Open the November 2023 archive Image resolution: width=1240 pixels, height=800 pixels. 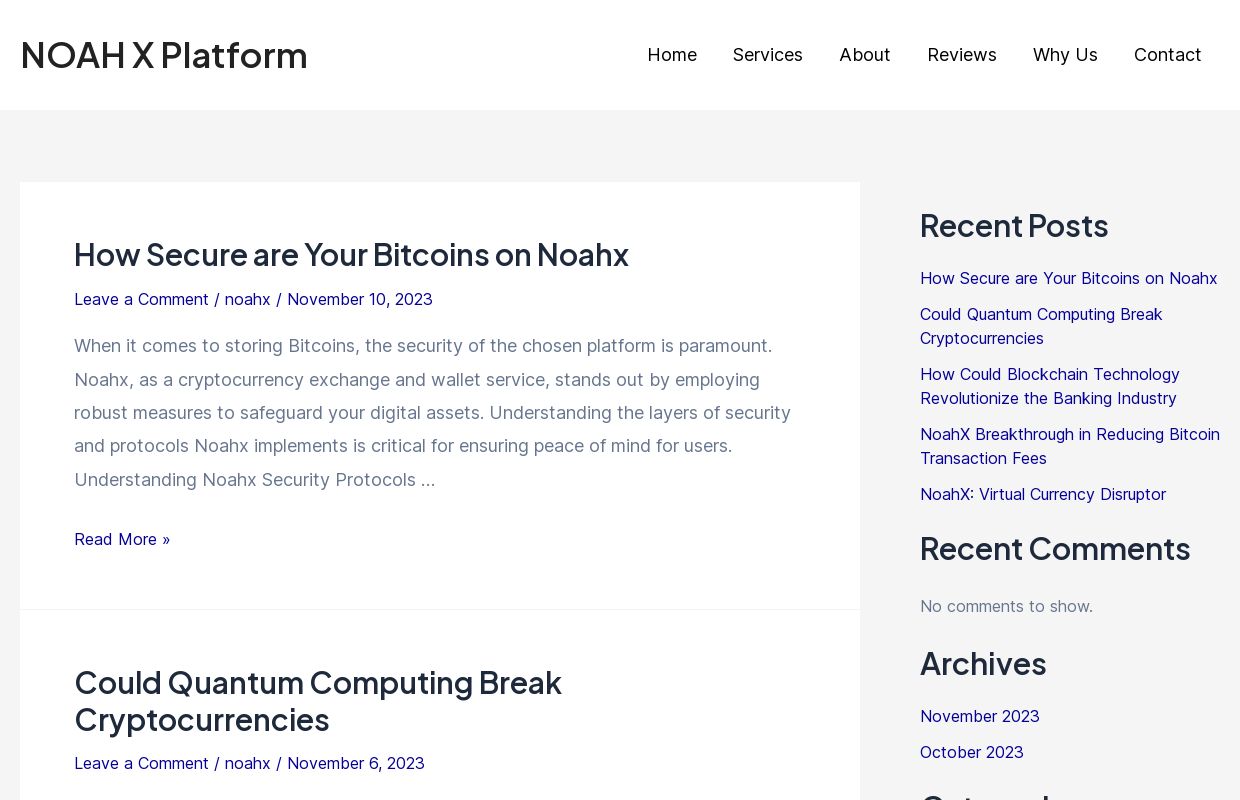[x=979, y=716]
